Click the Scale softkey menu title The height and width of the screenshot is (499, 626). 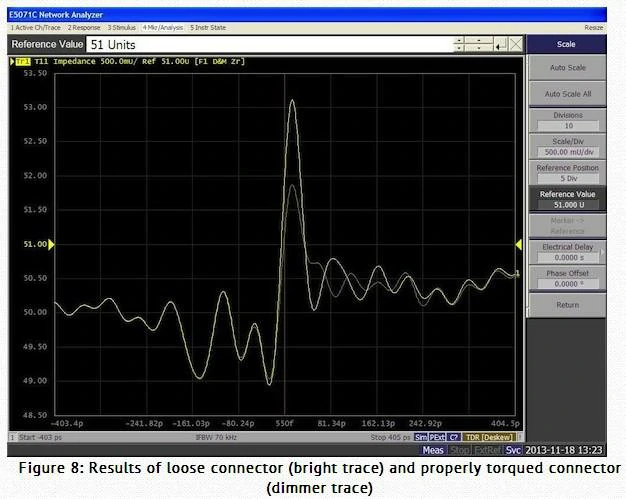pos(566,44)
